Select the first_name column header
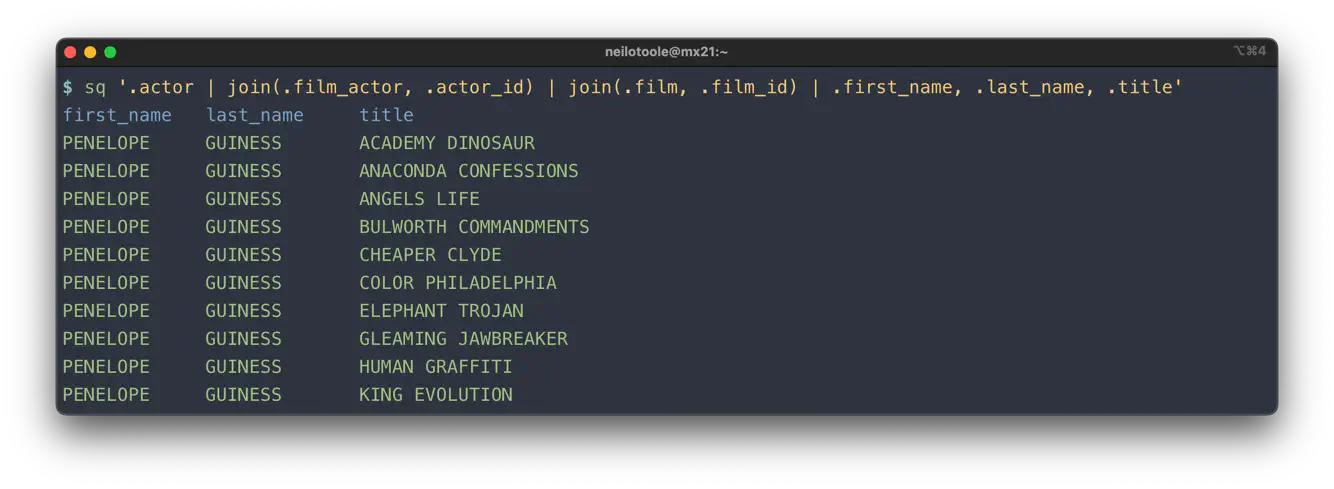Image resolution: width=1334 pixels, height=489 pixels. point(117,115)
